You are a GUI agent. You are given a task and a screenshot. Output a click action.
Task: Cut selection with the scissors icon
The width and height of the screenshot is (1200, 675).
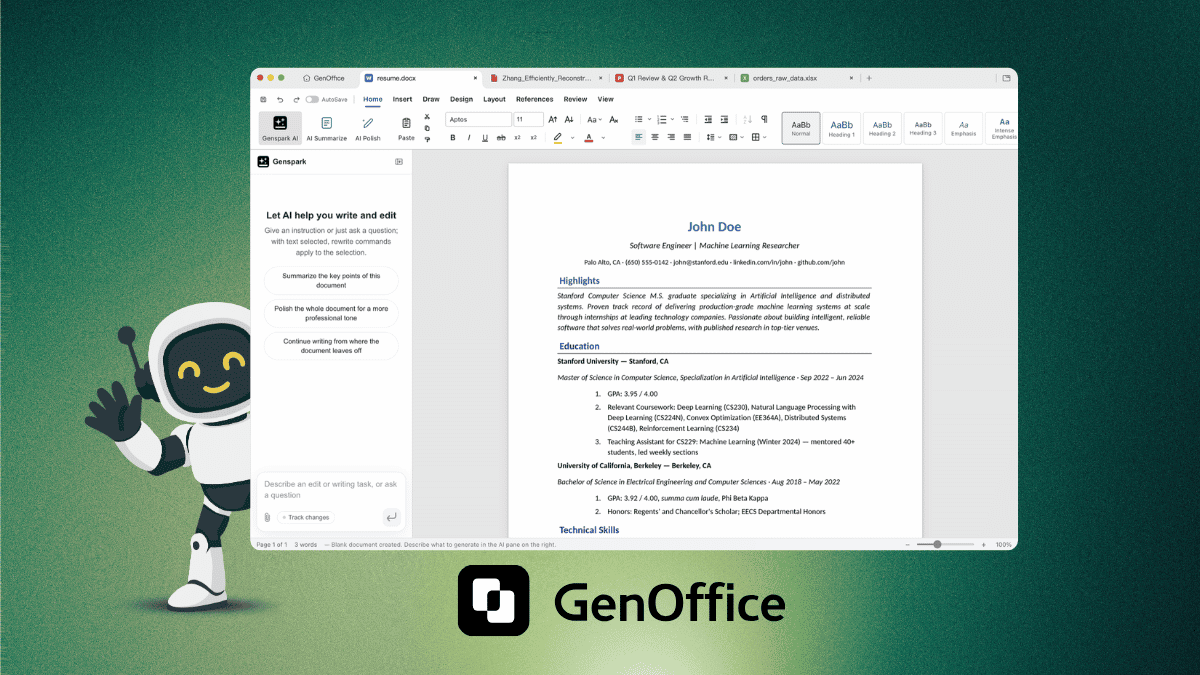click(427, 116)
